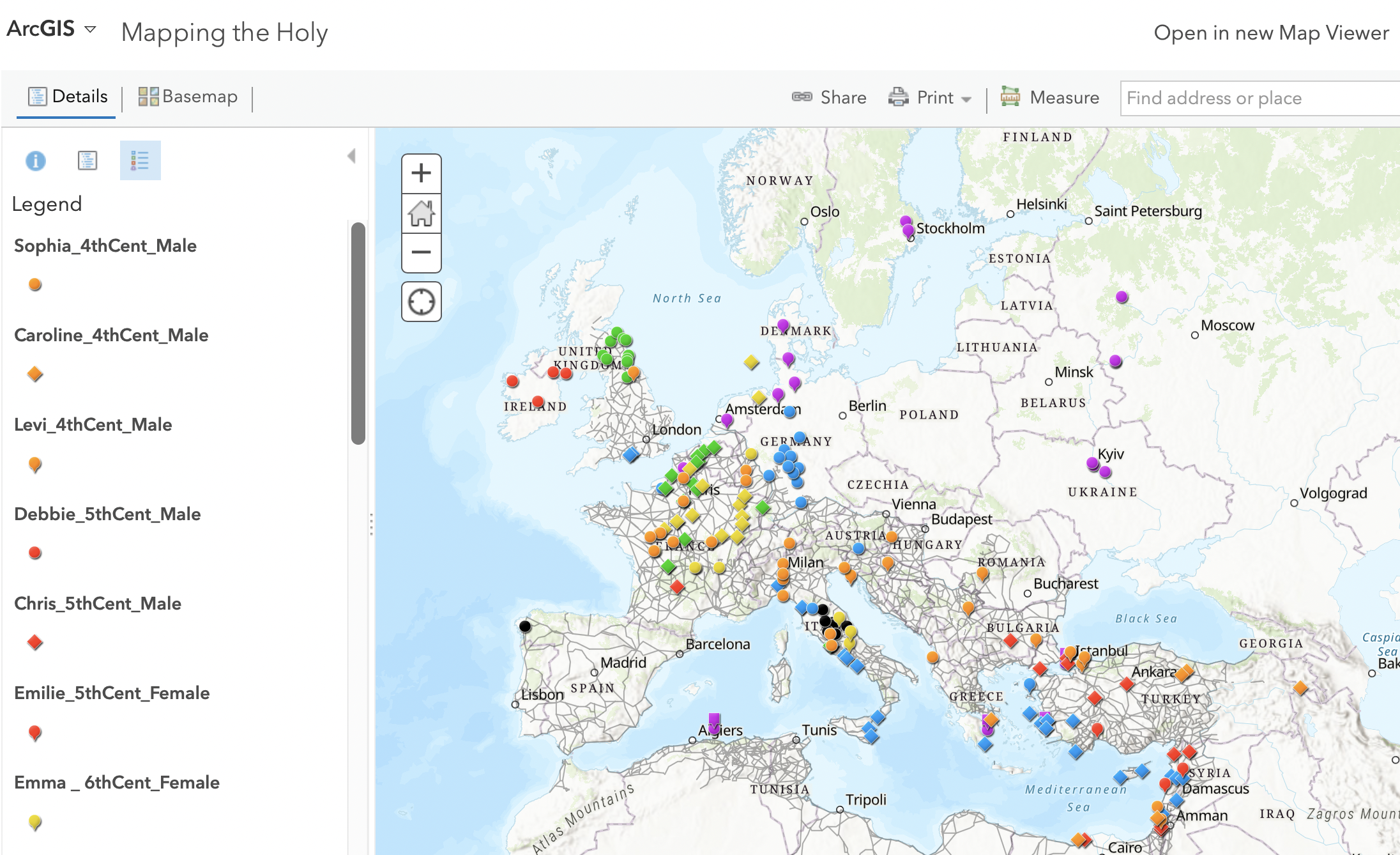Show map contents list icon
The image size is (1400, 855).
tap(88, 160)
